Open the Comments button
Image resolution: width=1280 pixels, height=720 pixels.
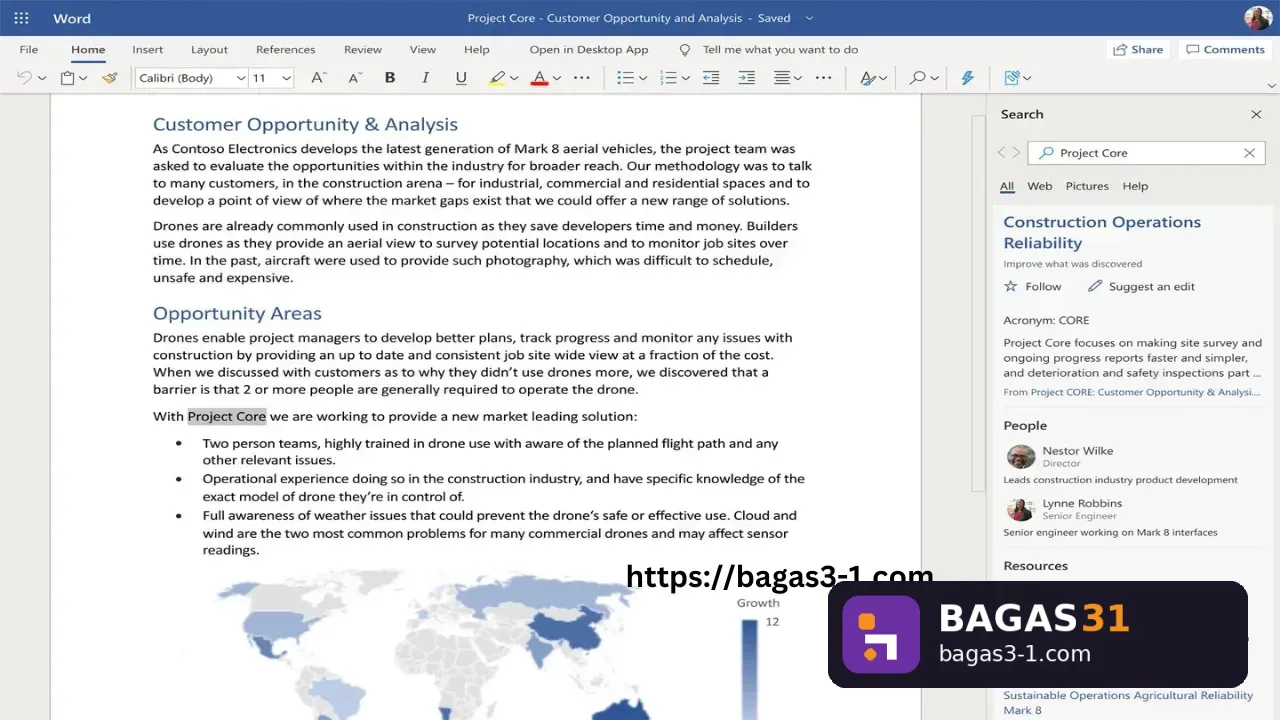tap(1225, 49)
